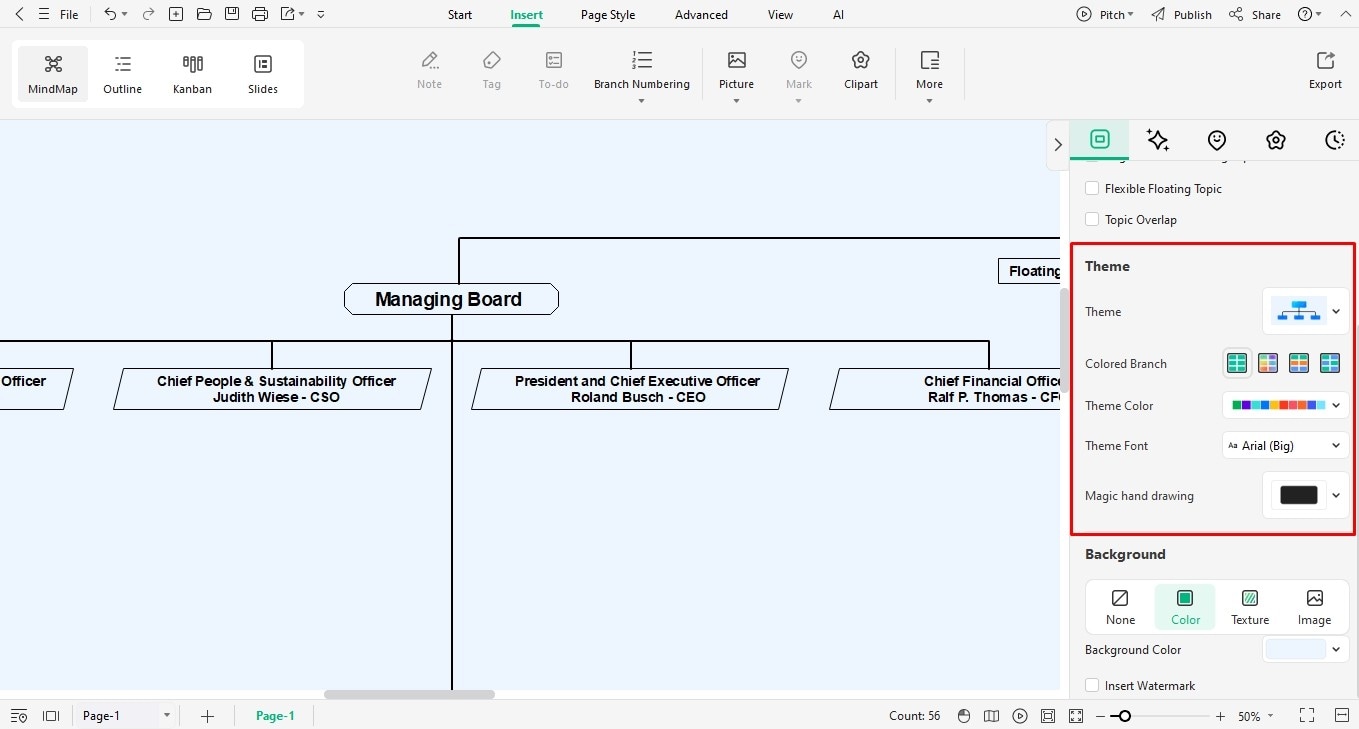Image resolution: width=1359 pixels, height=729 pixels.
Task: Select the Managing Board node
Action: pos(451,299)
